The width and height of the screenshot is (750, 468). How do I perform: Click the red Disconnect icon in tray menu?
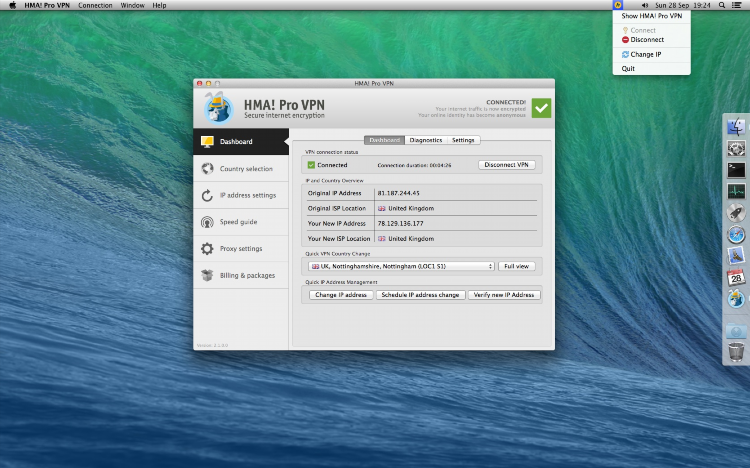[625, 40]
